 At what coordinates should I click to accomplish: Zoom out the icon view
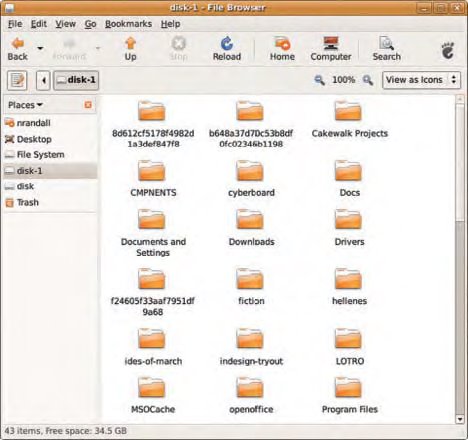point(319,80)
